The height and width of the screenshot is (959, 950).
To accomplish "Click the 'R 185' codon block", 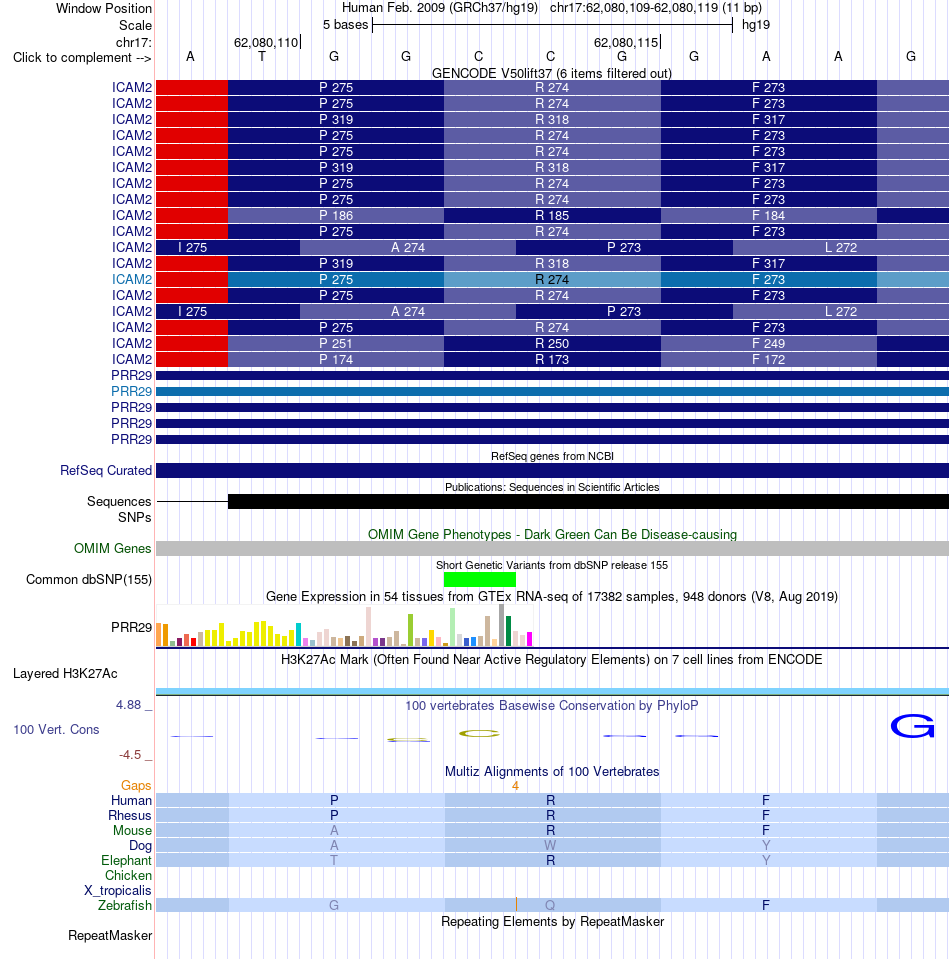I will 552,215.
